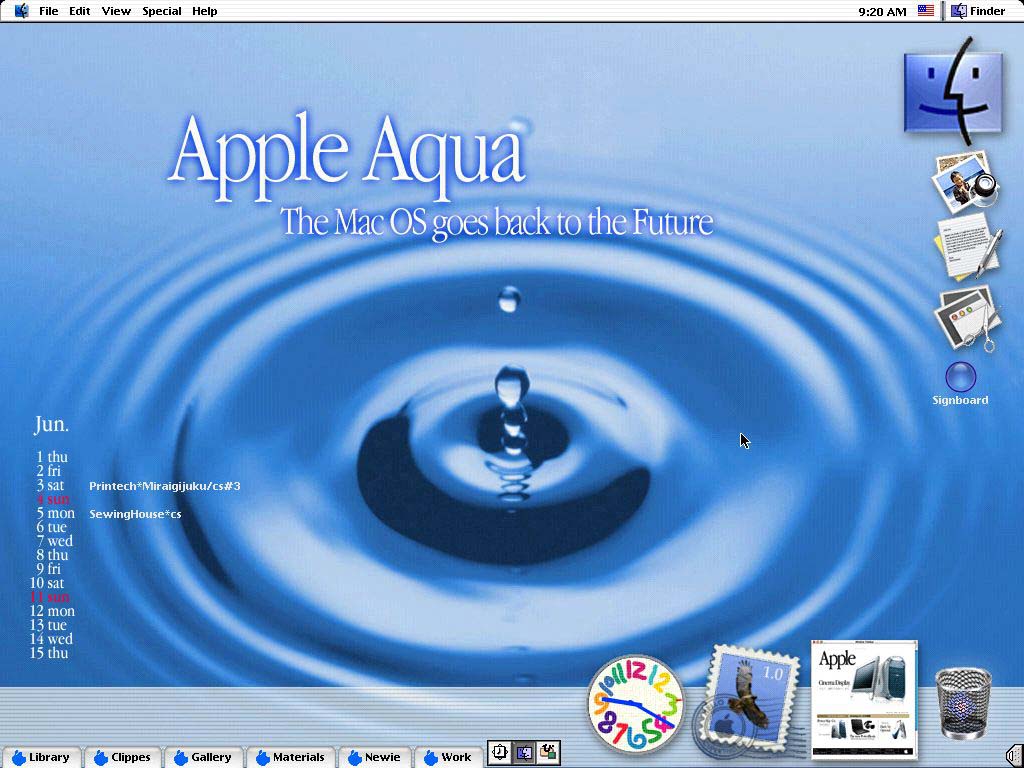Click the Printech*Miraigijuku/cs#3 calendar entry
This screenshot has height=768, width=1024.
(x=165, y=486)
